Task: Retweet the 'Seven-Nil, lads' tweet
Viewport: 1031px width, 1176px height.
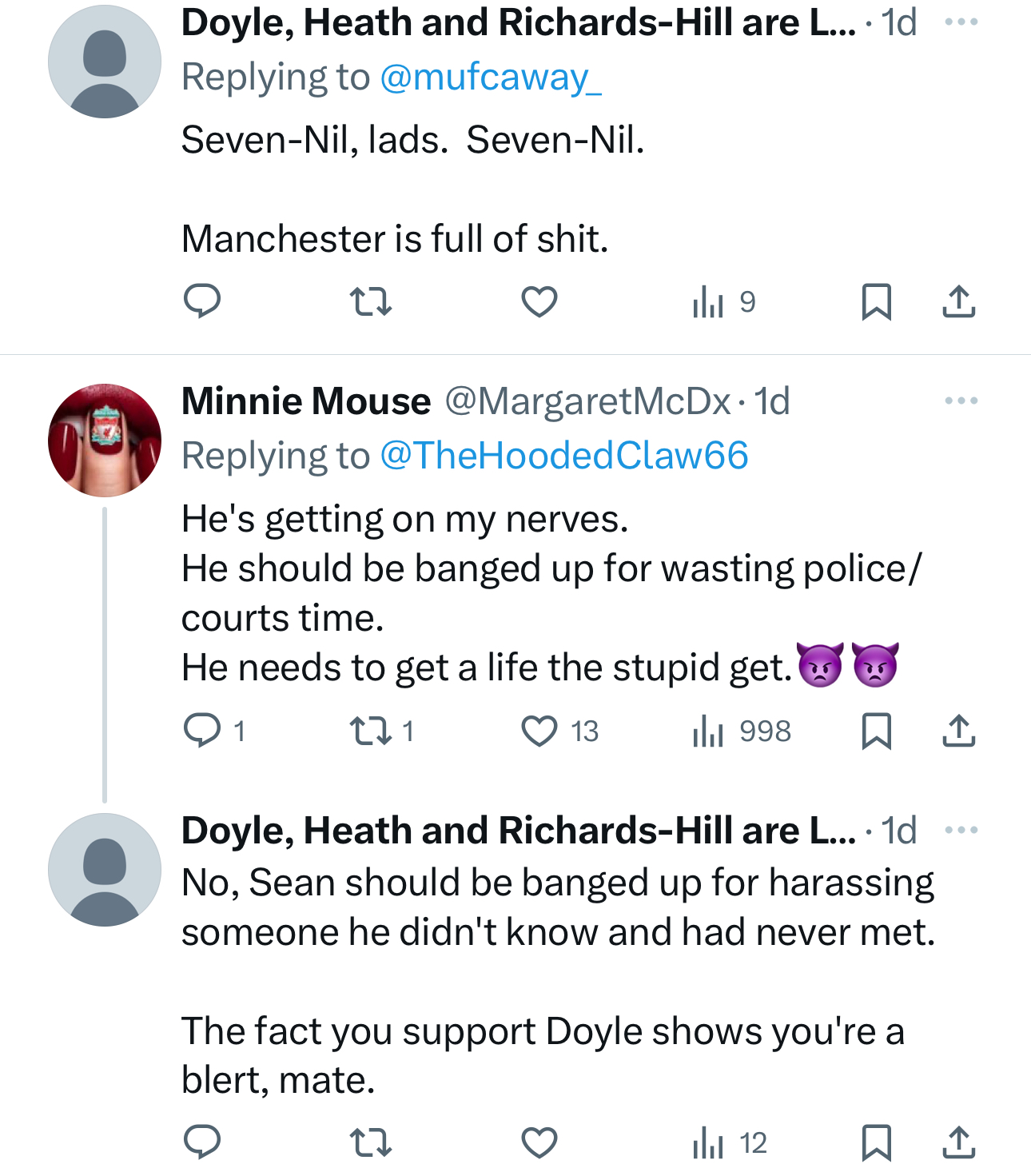Action: click(372, 302)
